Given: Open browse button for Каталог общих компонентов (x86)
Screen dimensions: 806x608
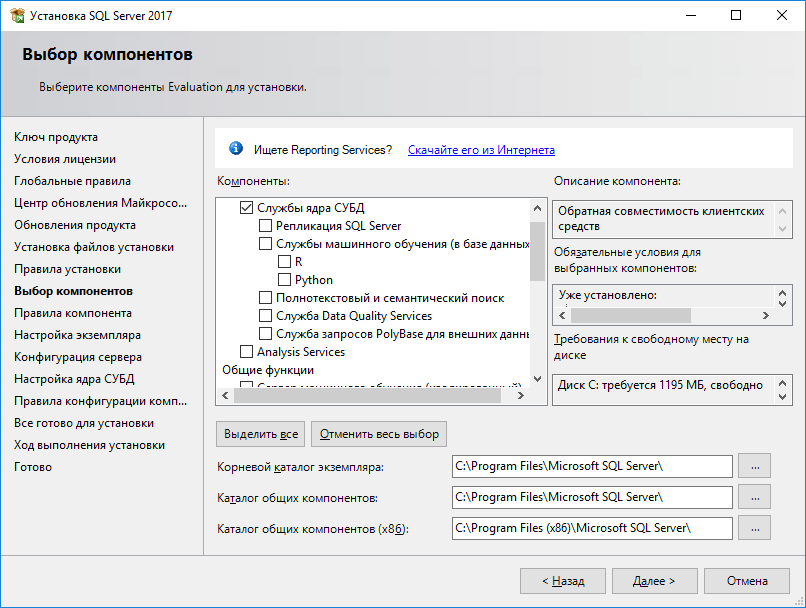Looking at the screenshot, I should pos(754,528).
